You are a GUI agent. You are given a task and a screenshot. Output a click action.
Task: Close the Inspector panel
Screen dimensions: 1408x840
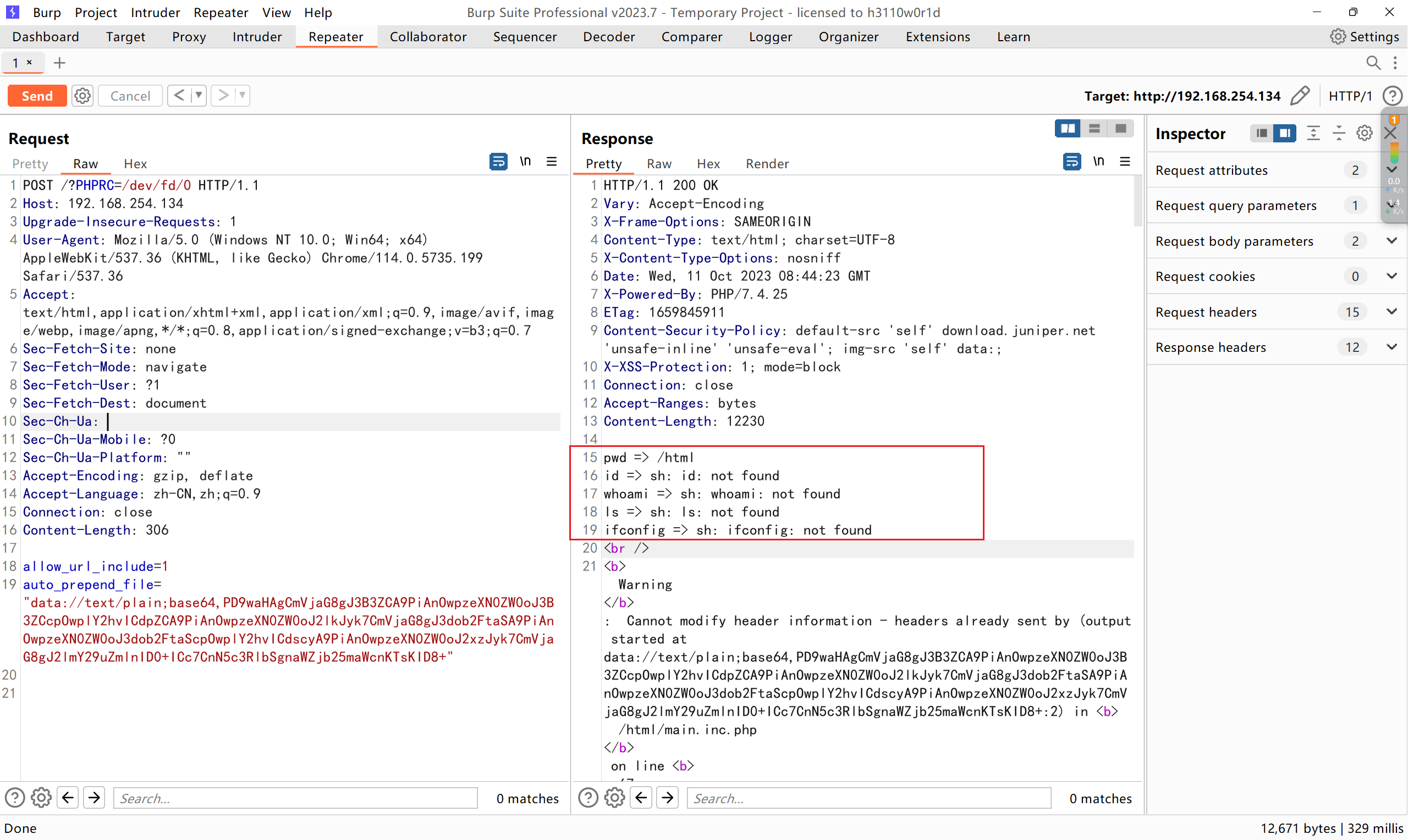[x=1390, y=133]
